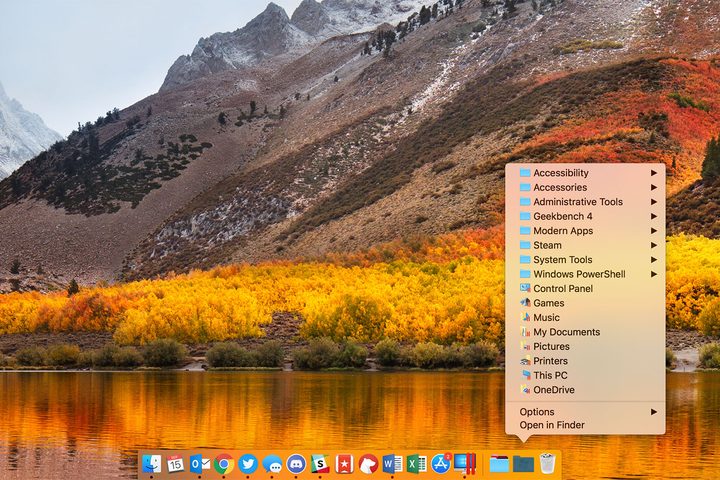Click the dark Windows applications folder in Dock
This screenshot has width=720, height=480.
click(x=523, y=464)
